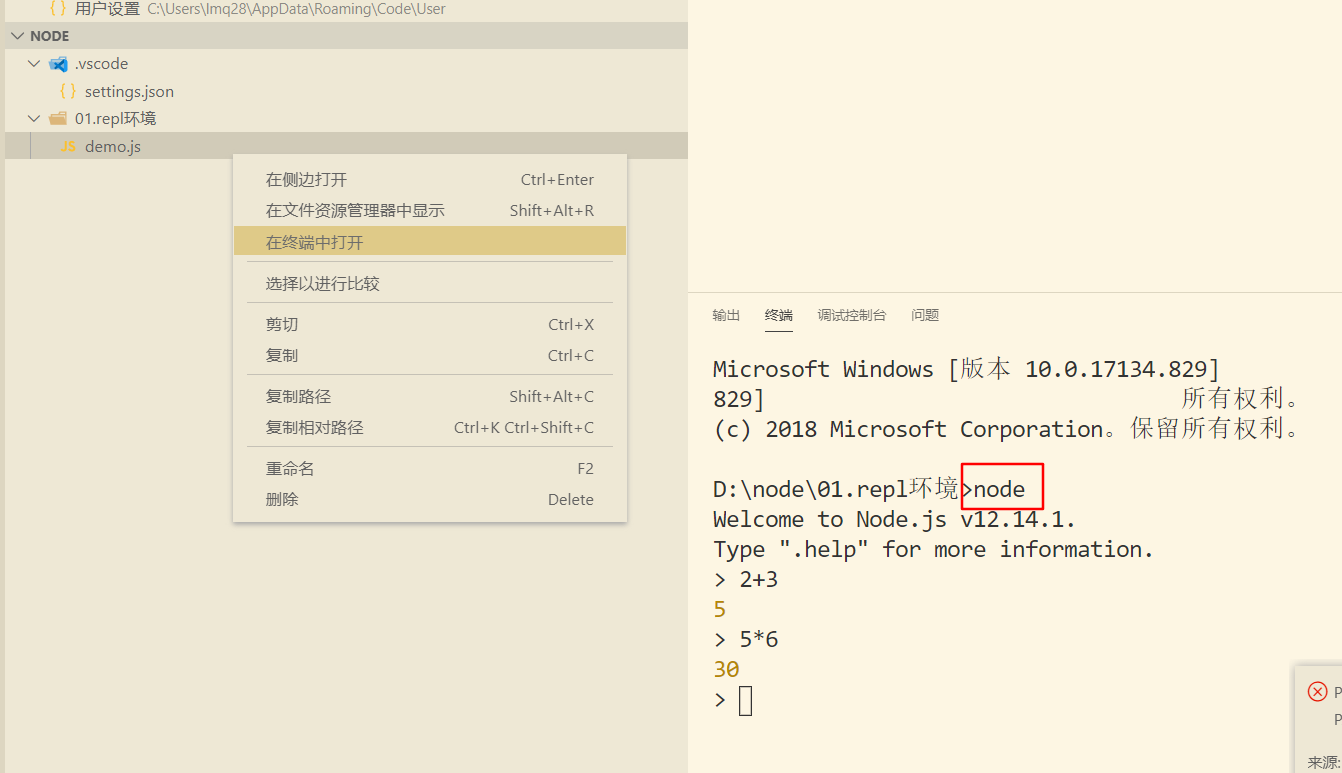Click the JSON braces icon of settings.json

click(x=68, y=91)
